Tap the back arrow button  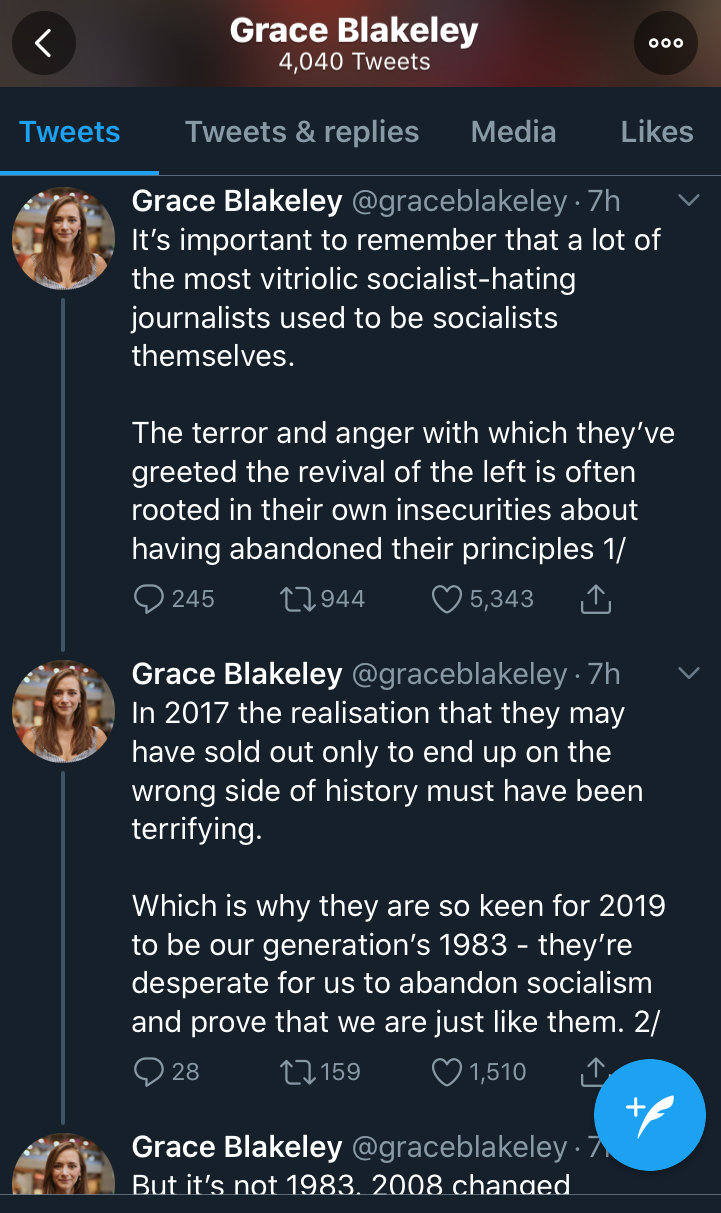coord(44,43)
